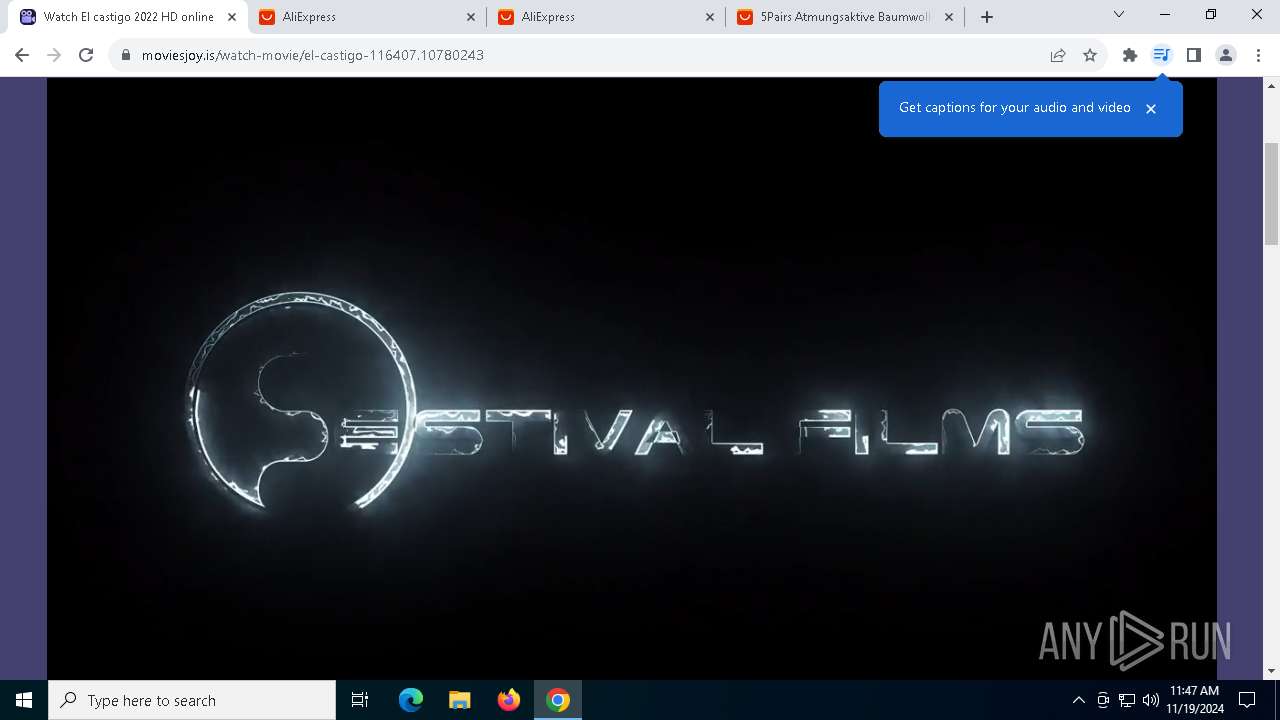Open a new browser tab
This screenshot has width=1280, height=720.
pyautogui.click(x=987, y=17)
